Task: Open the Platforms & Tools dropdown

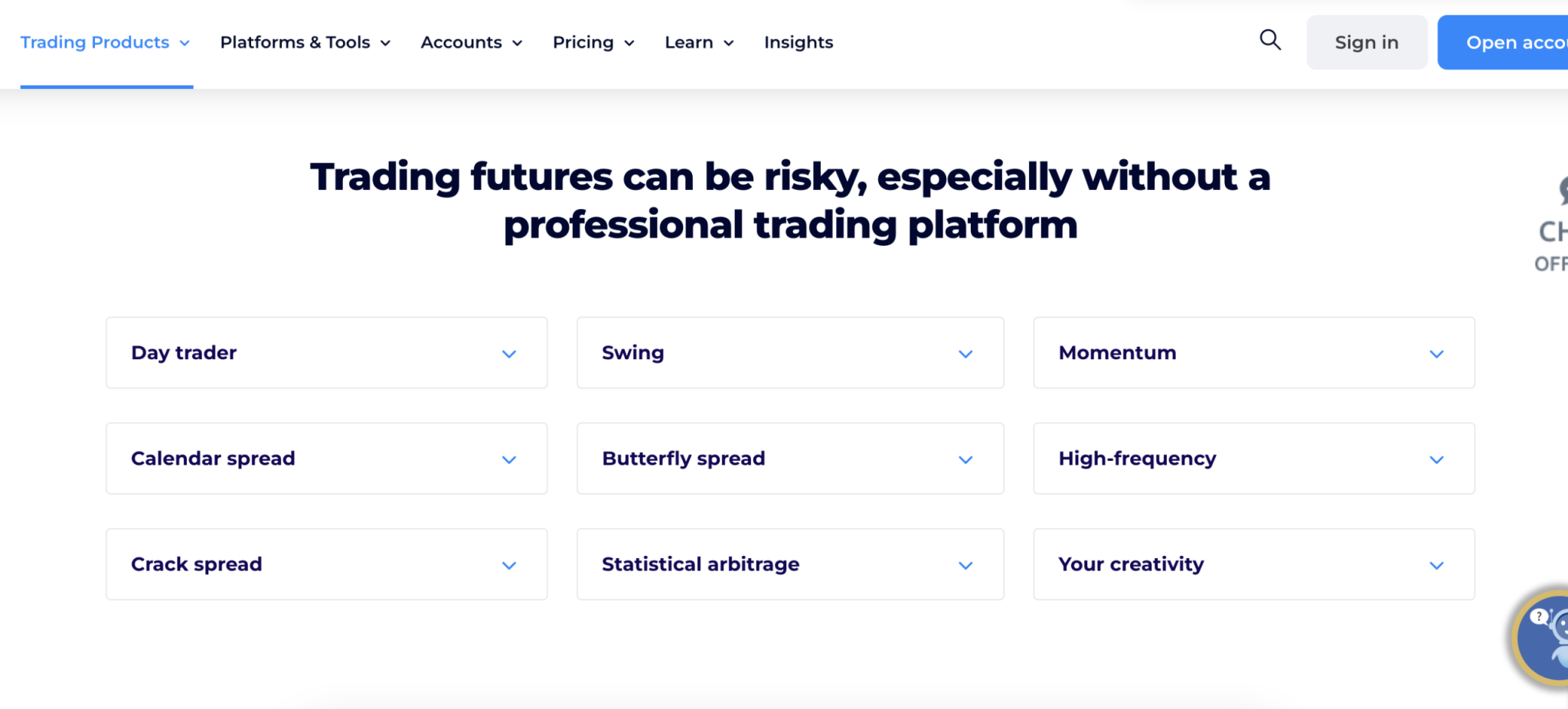Action: click(x=304, y=42)
